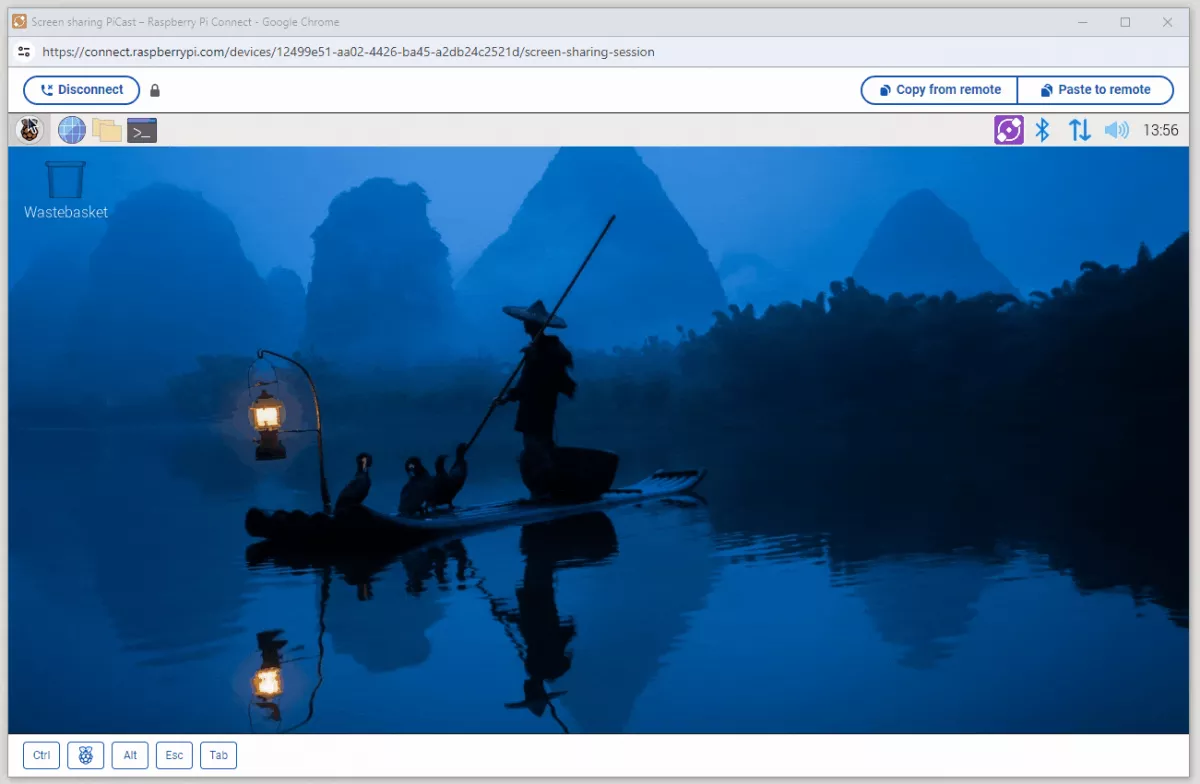Open the Raspberry Pi applications menu
1200x784 pixels.
click(30, 130)
